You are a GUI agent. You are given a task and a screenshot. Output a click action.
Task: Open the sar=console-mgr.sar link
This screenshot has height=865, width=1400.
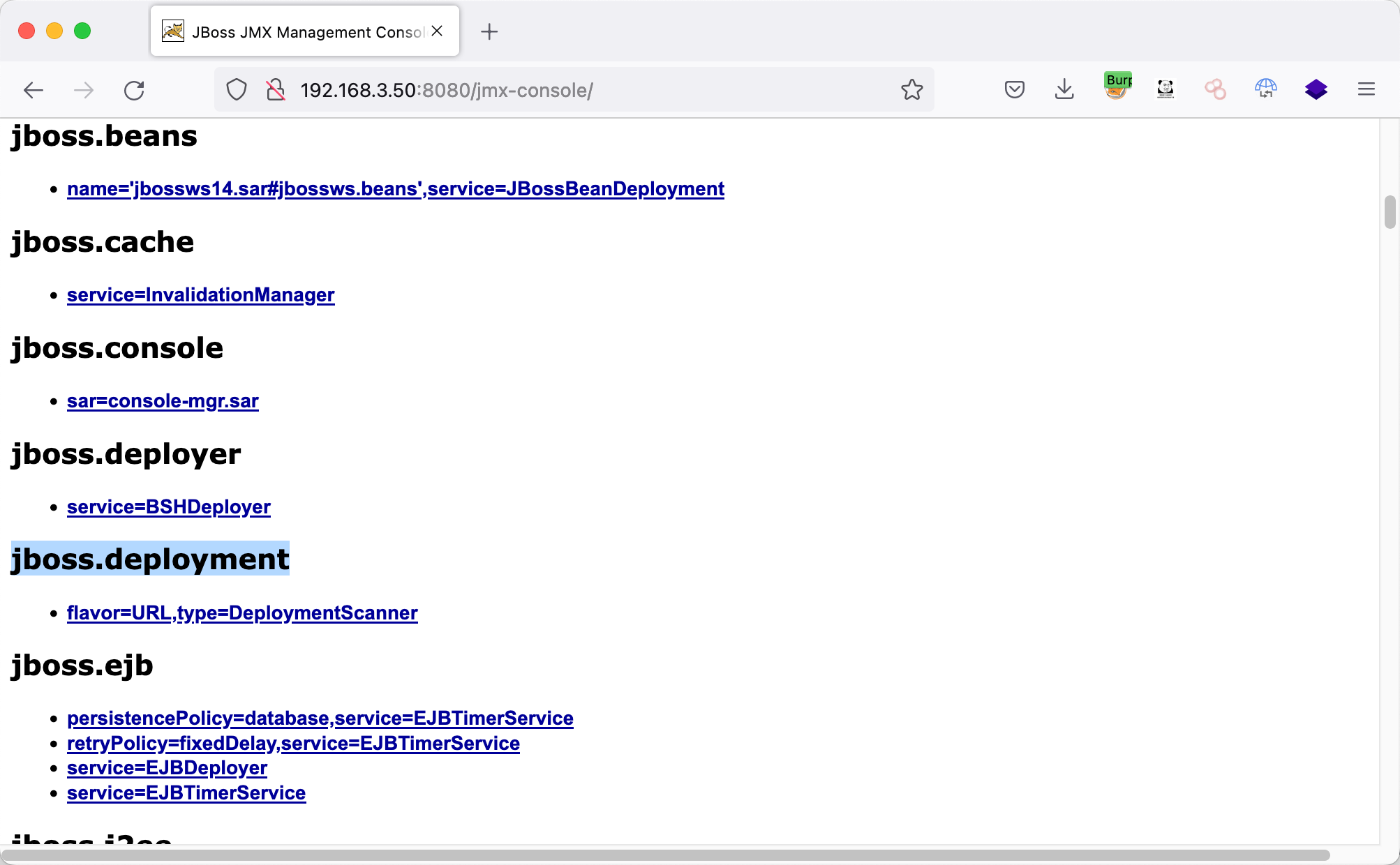(x=163, y=401)
